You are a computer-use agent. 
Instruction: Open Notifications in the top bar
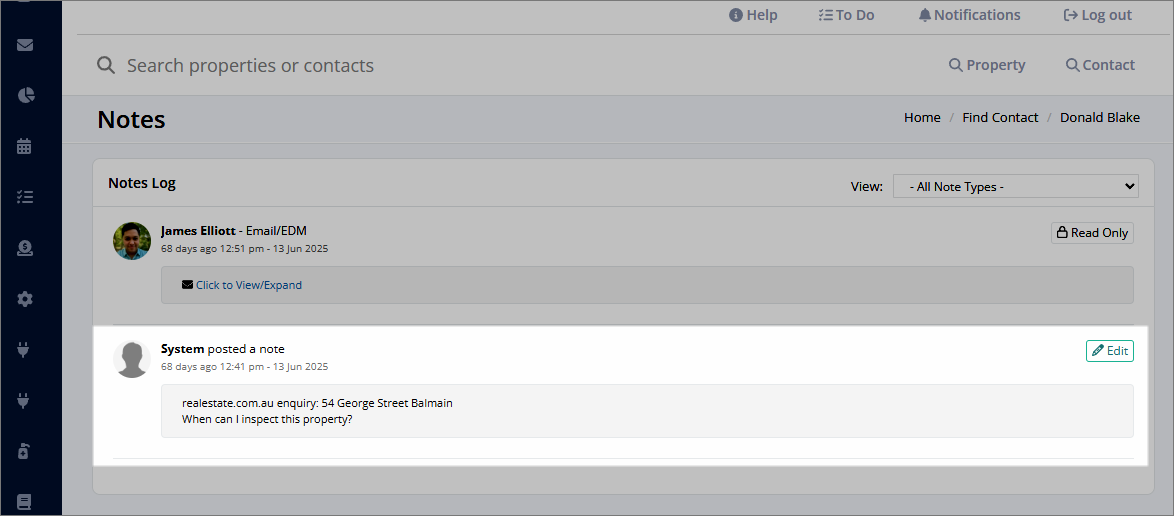[x=969, y=15]
